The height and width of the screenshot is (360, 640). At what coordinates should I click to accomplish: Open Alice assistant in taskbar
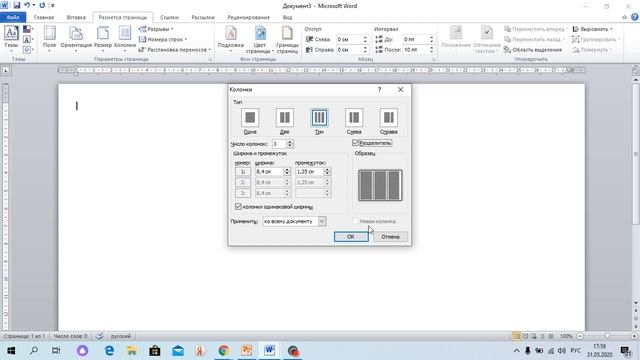82,351
